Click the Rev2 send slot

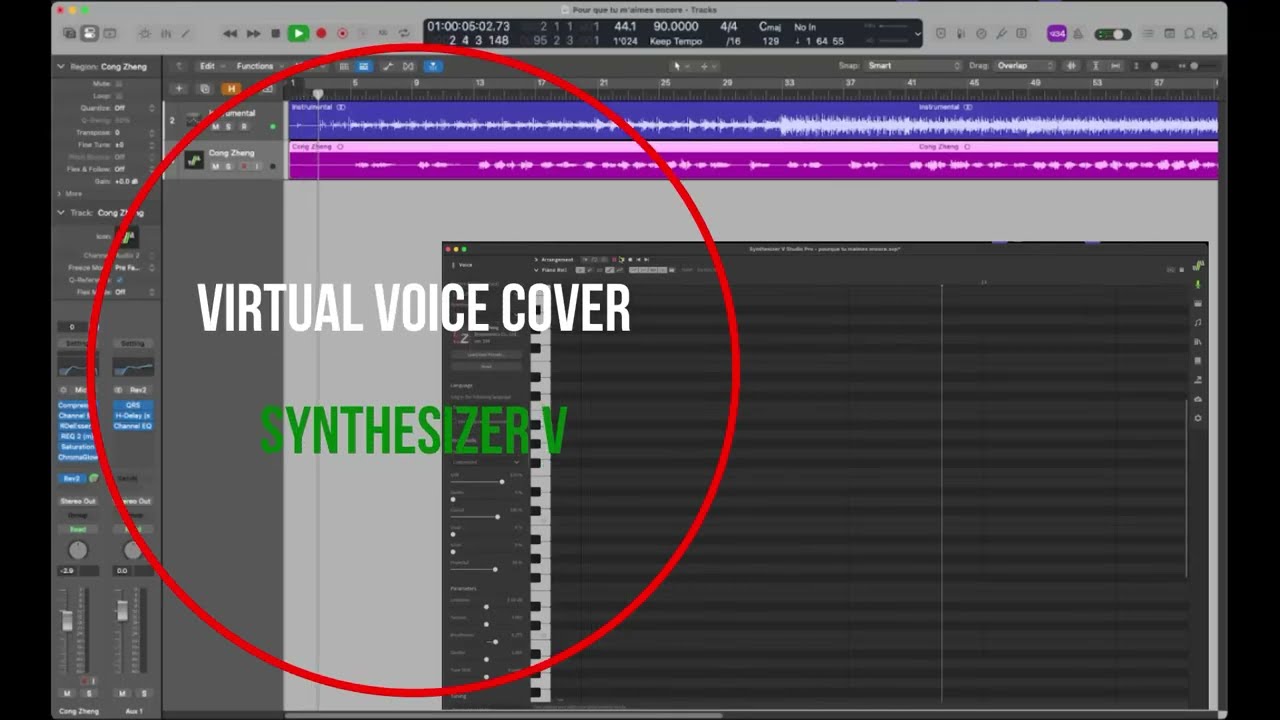[72, 478]
